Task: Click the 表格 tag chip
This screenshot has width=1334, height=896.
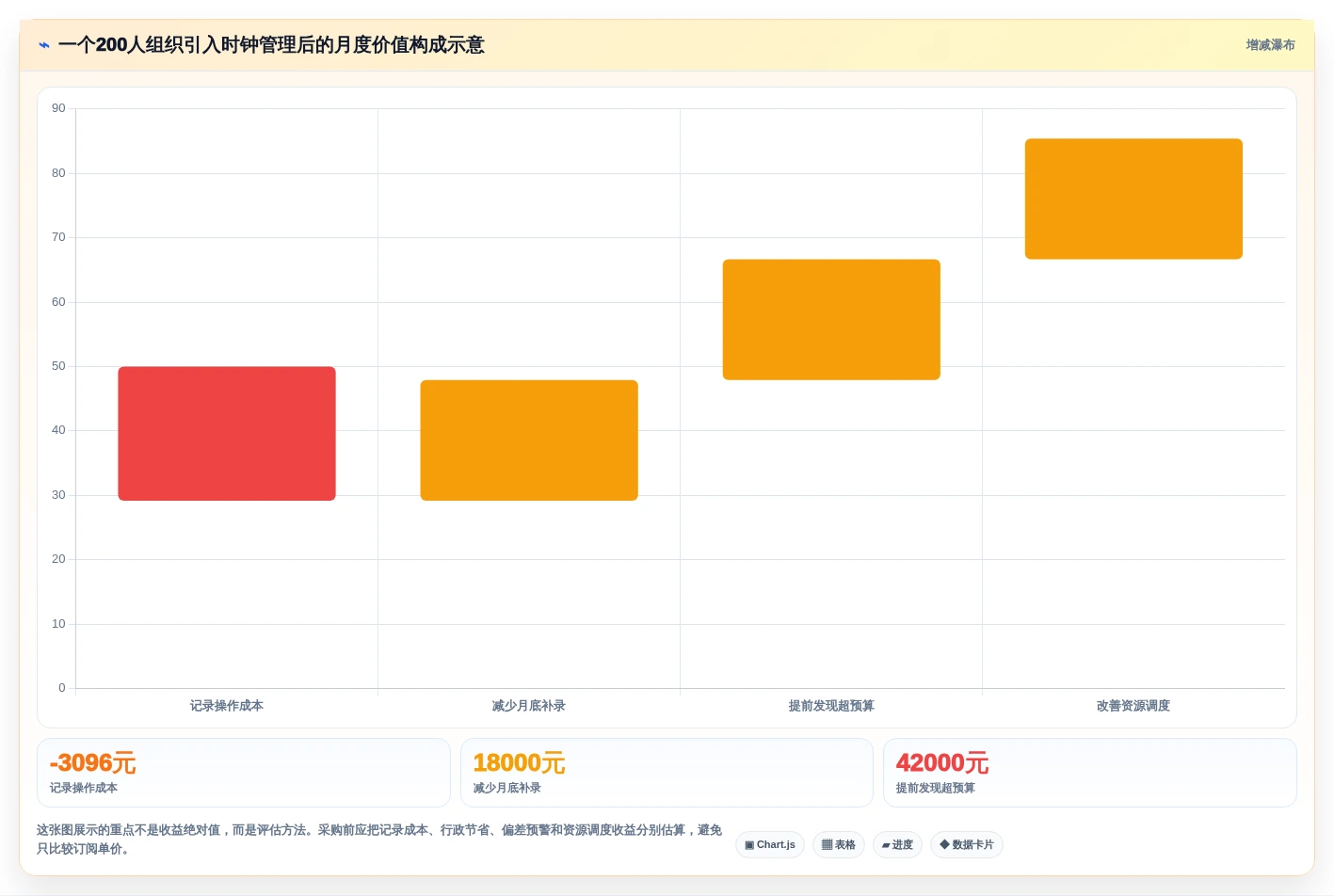Action: tap(839, 844)
